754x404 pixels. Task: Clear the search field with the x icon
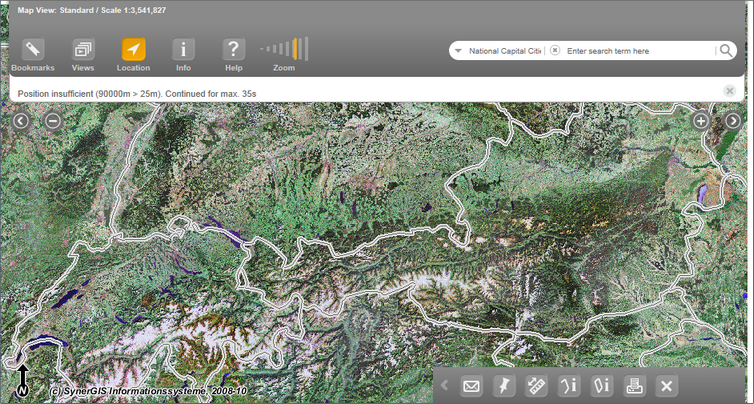tap(555, 50)
